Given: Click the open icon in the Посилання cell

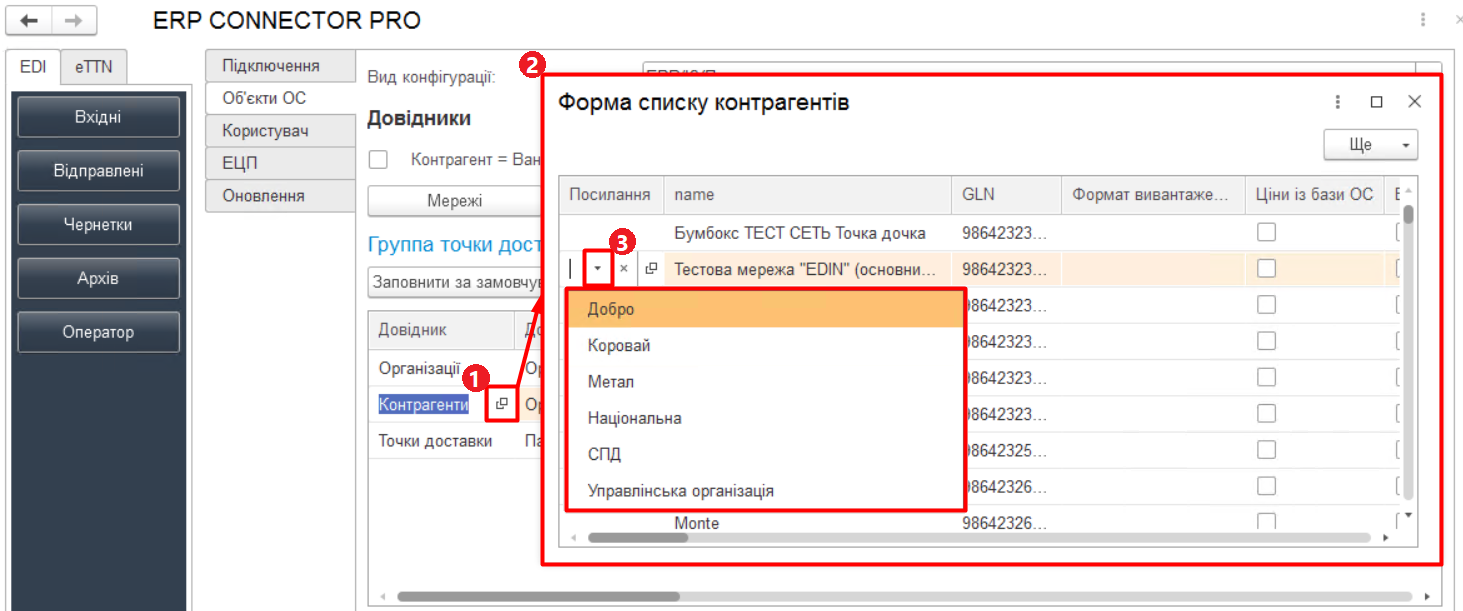Looking at the screenshot, I should tap(650, 269).
